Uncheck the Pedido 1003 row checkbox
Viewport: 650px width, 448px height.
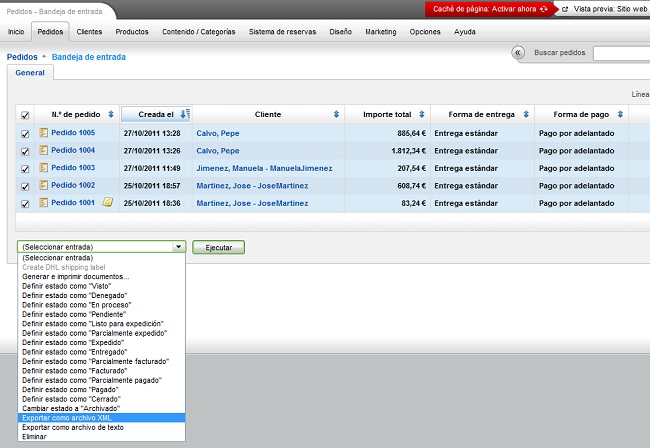pos(25,169)
